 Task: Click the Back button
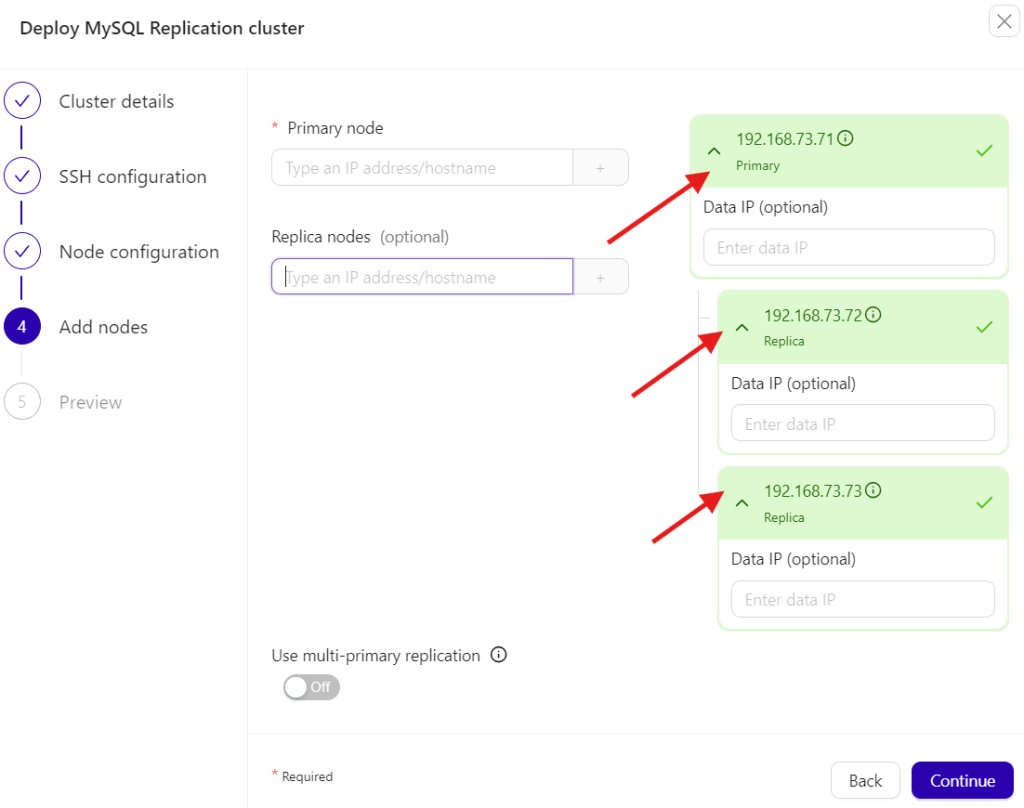pos(865,781)
